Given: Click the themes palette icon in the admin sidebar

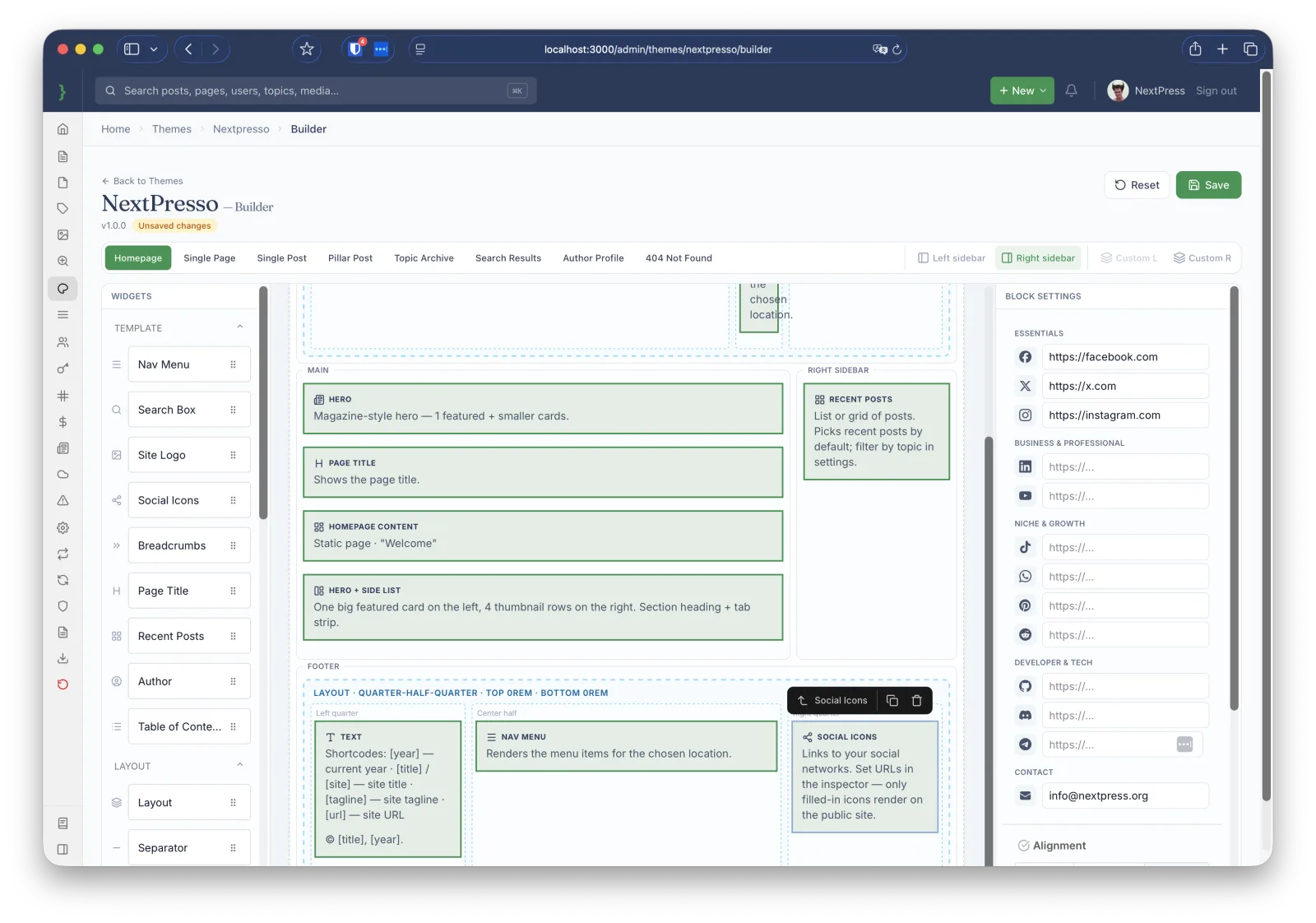Looking at the screenshot, I should pyautogui.click(x=63, y=289).
